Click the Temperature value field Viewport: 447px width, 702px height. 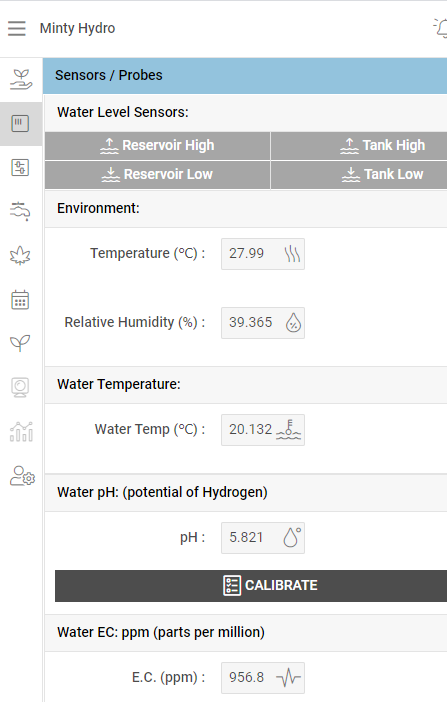(x=263, y=254)
